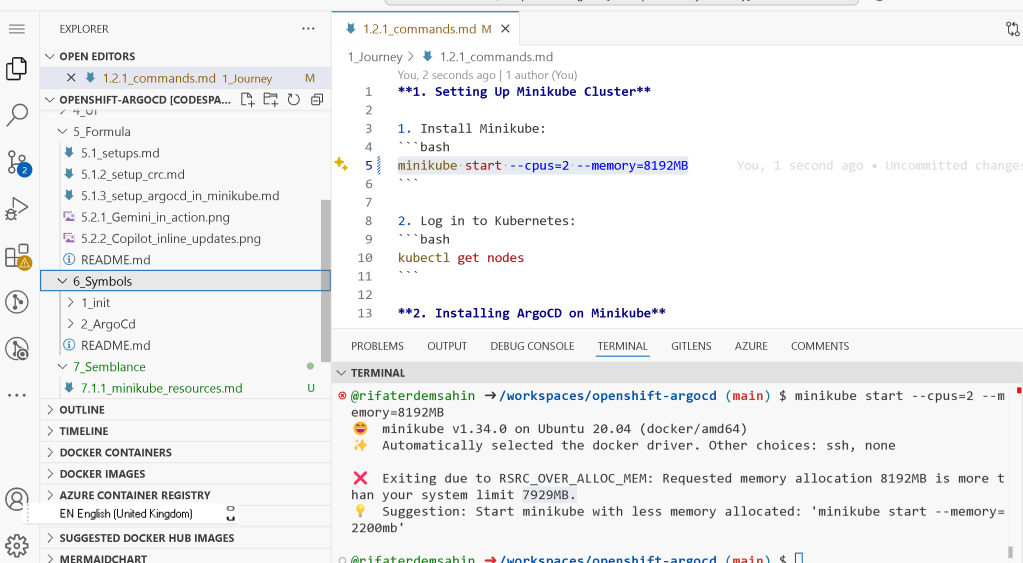Switch to the Output panel tab
Image resolution: width=1023 pixels, height=563 pixels.
pyautogui.click(x=447, y=346)
